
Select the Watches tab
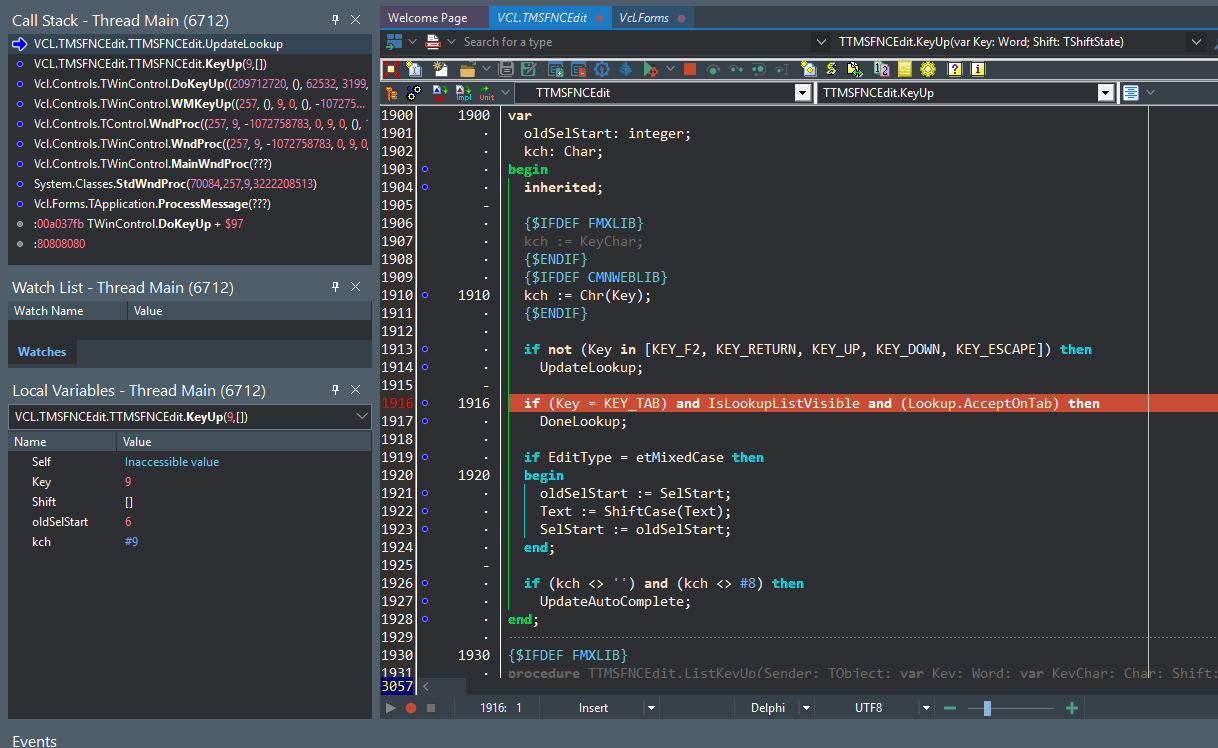pos(42,352)
